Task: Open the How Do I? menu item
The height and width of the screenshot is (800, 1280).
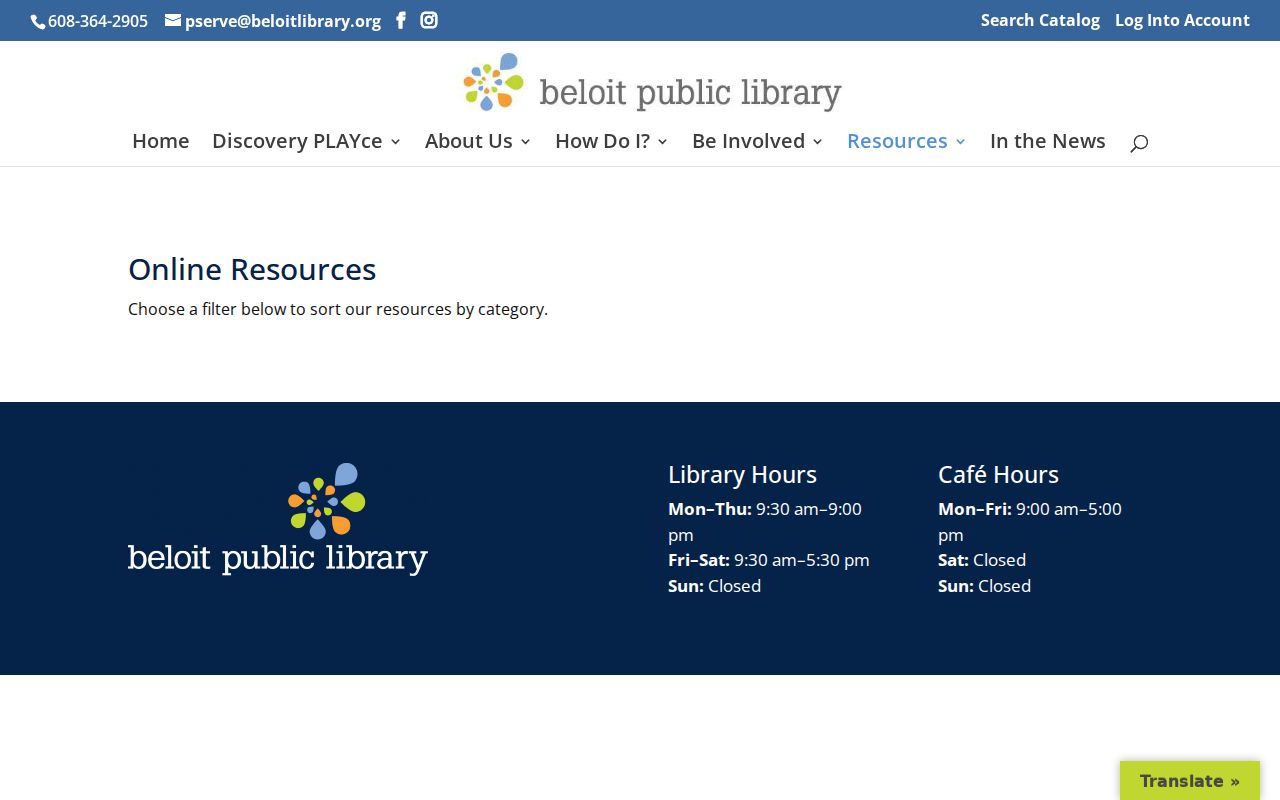Action: click(602, 141)
